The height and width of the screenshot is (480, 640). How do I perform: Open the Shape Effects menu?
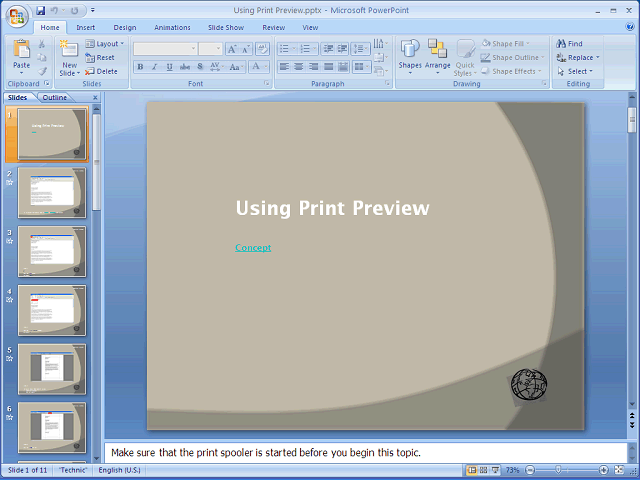pos(511,71)
